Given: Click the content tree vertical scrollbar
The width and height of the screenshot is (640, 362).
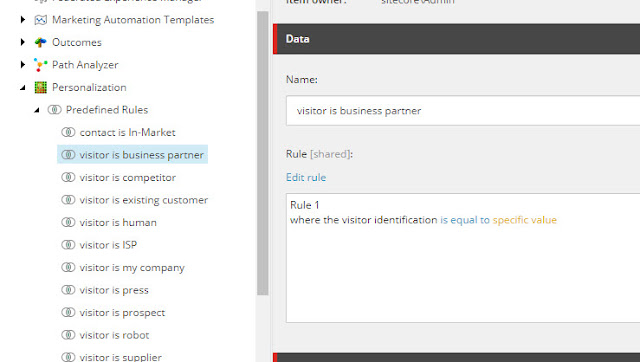Looking at the screenshot, I should (x=262, y=153).
